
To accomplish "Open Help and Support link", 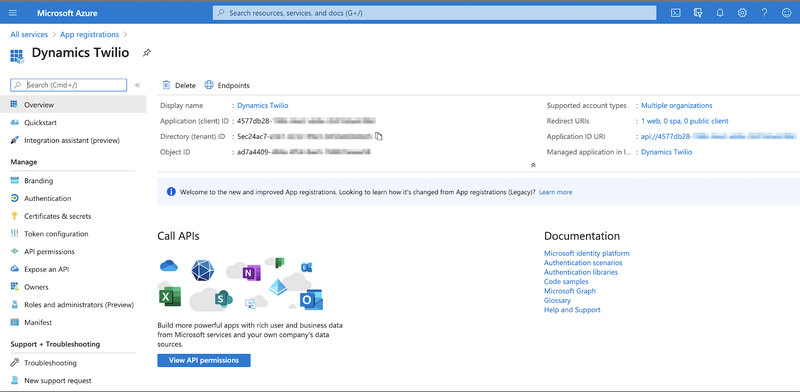I will [572, 310].
